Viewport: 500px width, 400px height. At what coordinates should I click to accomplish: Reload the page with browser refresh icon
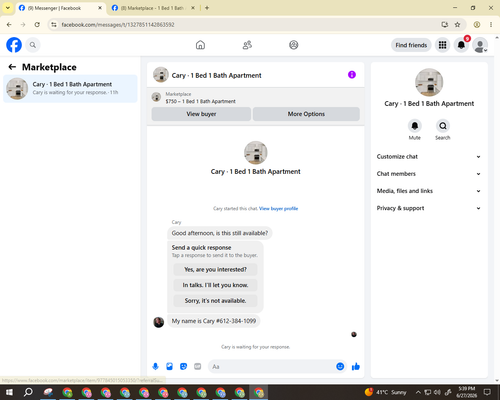pos(37,25)
